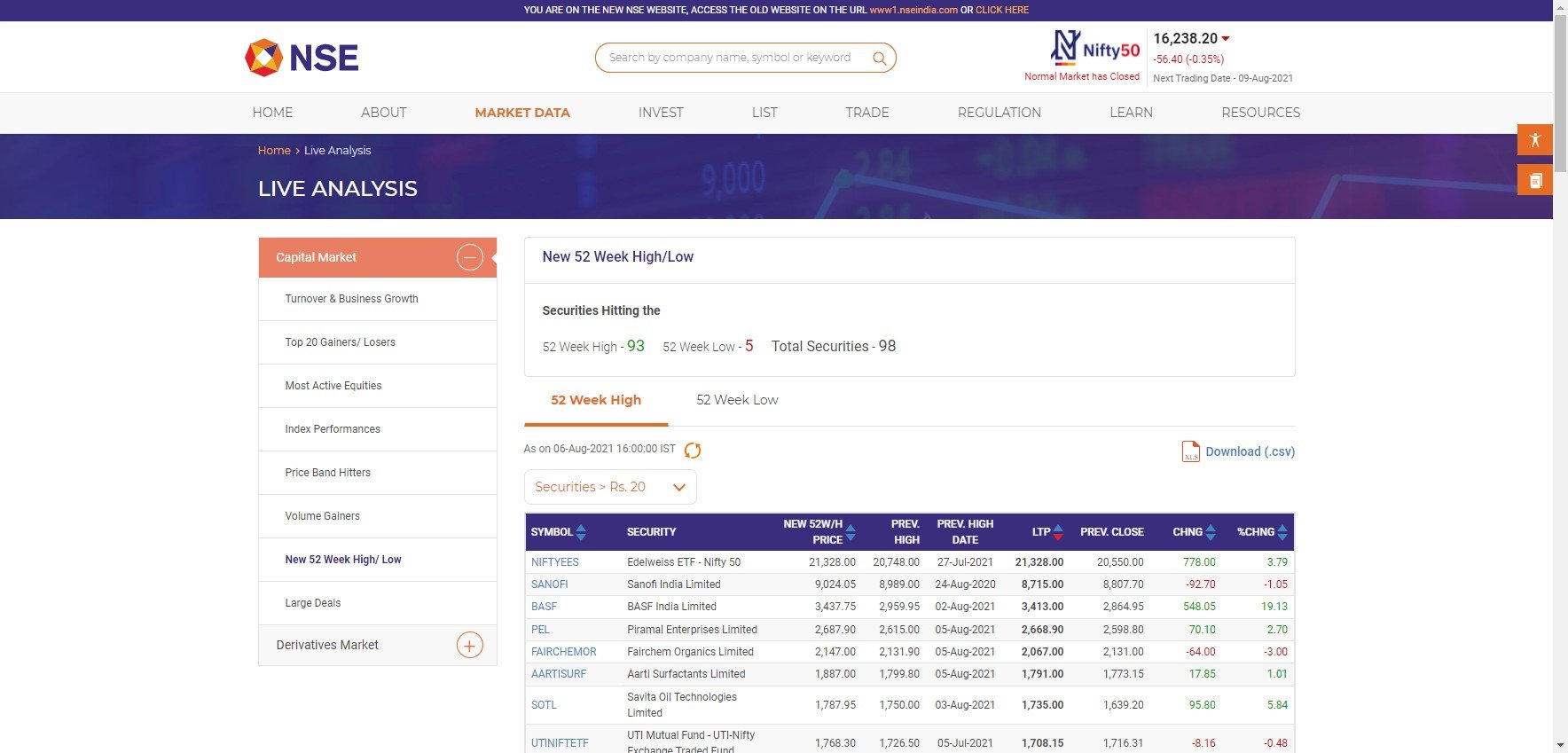Open the accessibility options icon

(x=1535, y=140)
